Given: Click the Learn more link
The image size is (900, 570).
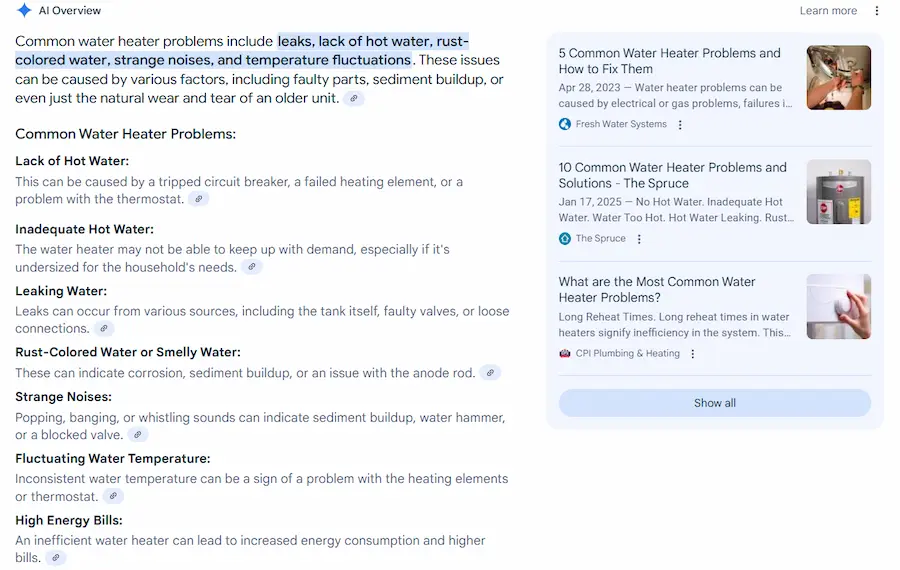Looking at the screenshot, I should tap(828, 11).
